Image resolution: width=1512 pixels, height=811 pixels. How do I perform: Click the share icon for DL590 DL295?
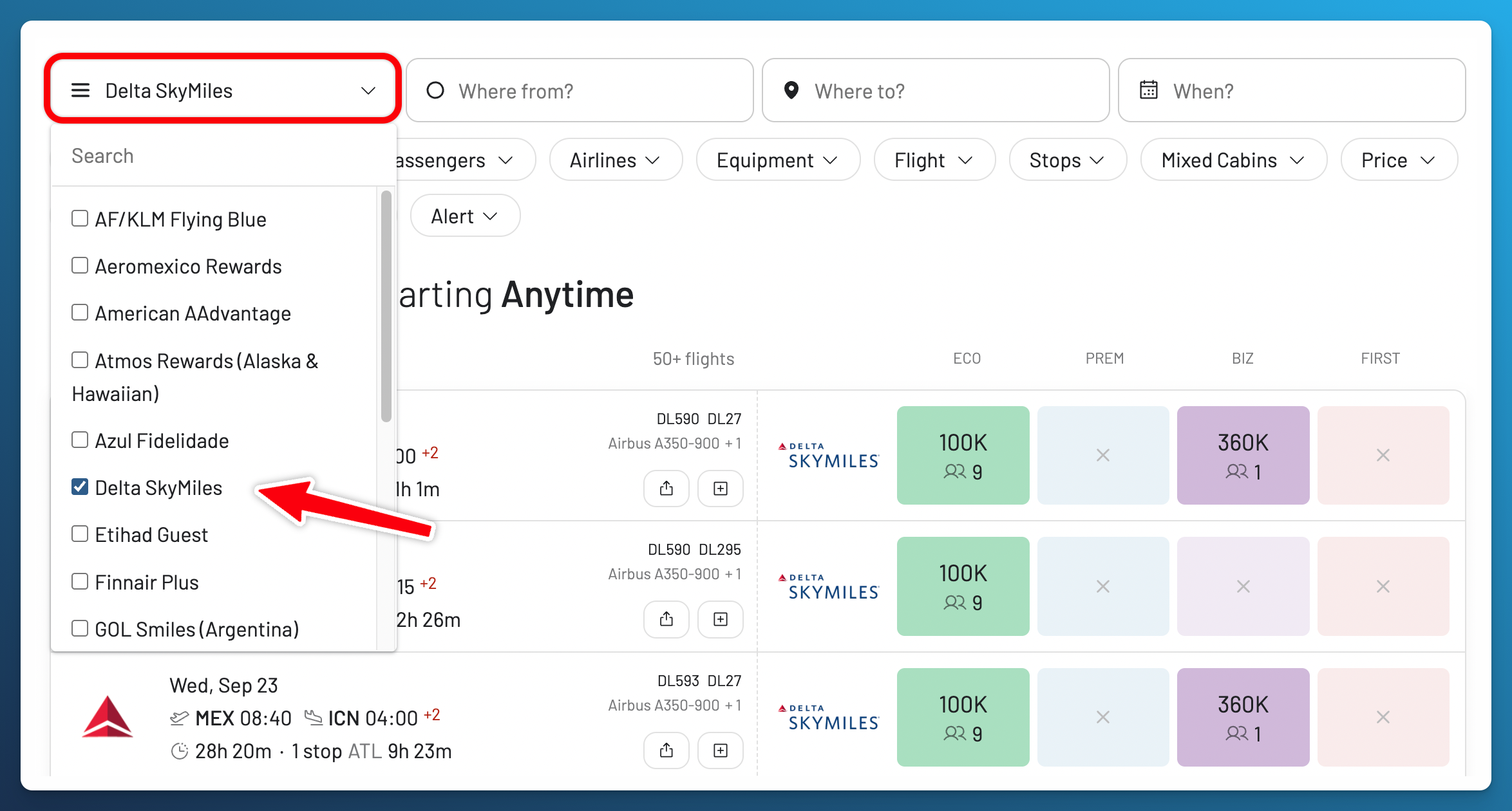pos(666,619)
